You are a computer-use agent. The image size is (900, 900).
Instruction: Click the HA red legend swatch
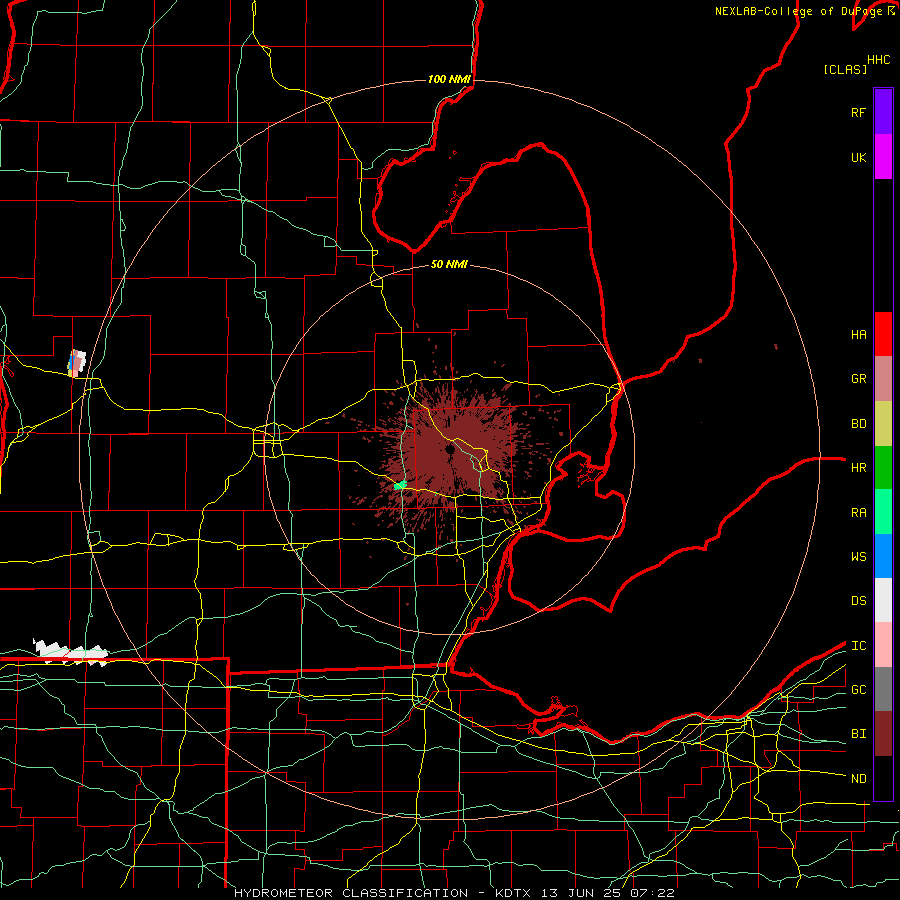pyautogui.click(x=883, y=334)
